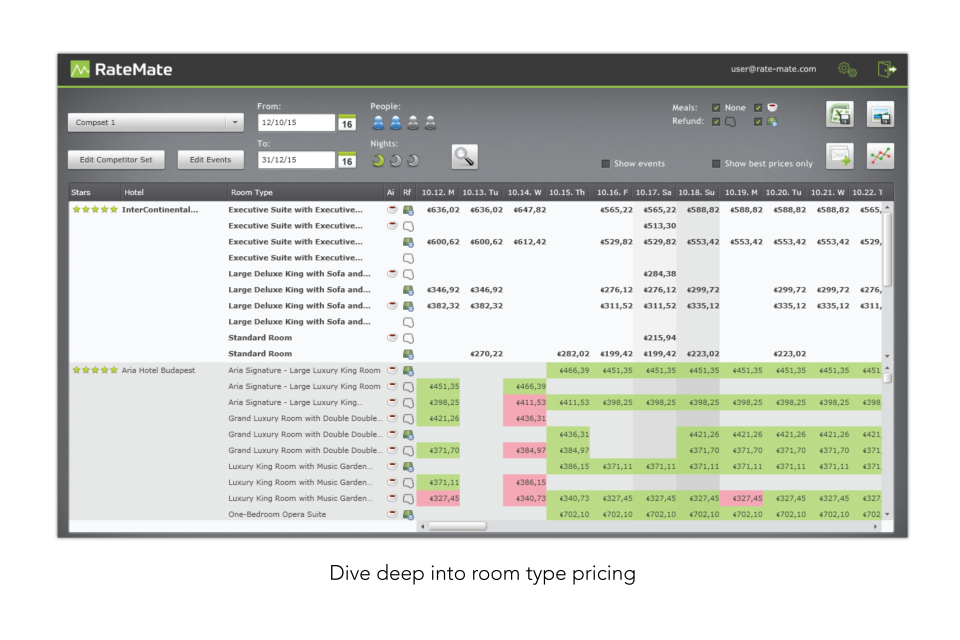960x640 pixels.
Task: Click the RateMate logo
Action: point(118,68)
